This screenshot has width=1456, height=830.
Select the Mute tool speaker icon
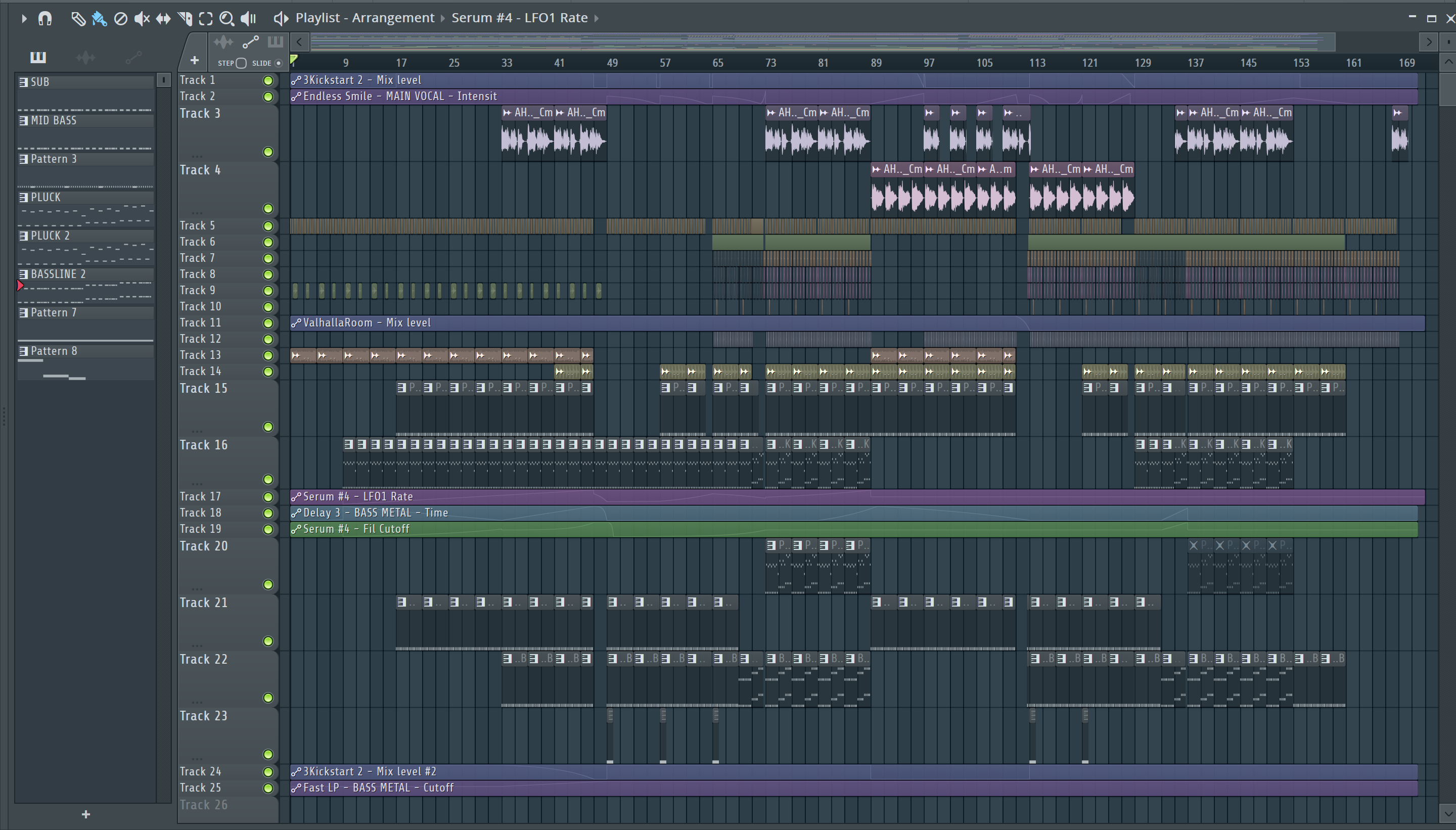tap(142, 19)
